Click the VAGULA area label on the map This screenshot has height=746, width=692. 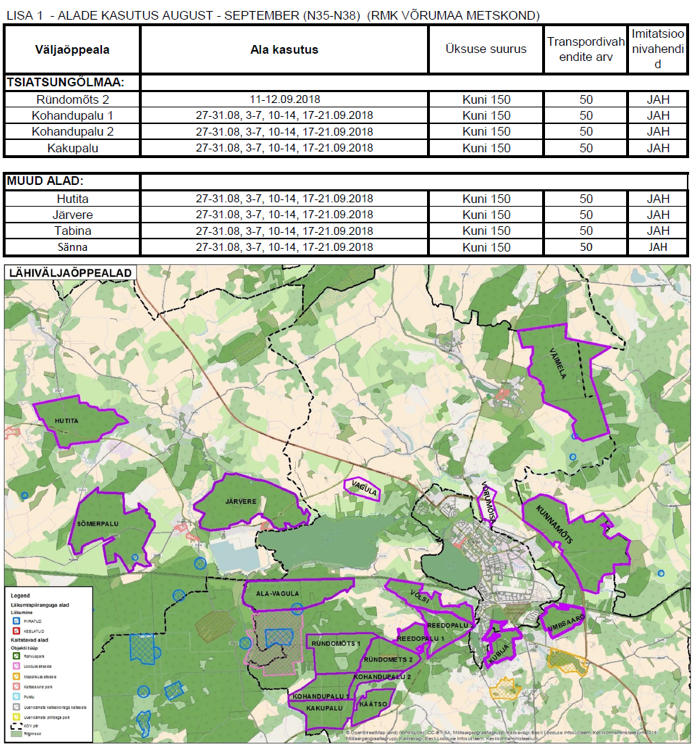click(364, 489)
